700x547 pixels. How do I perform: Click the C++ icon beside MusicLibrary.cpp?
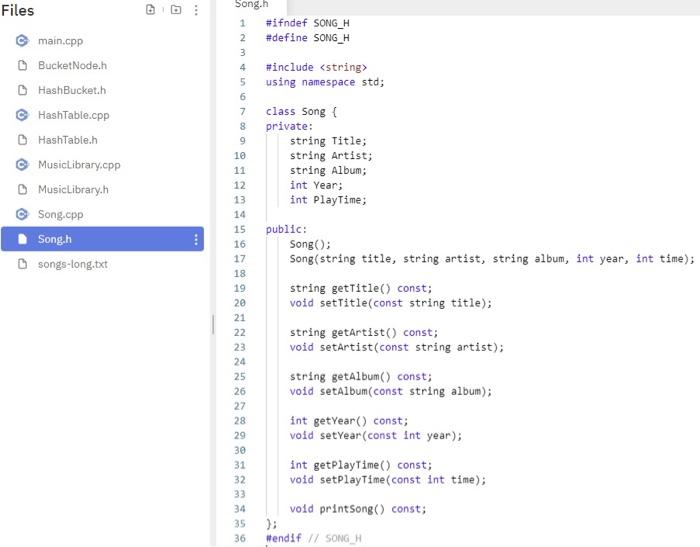pos(22,165)
